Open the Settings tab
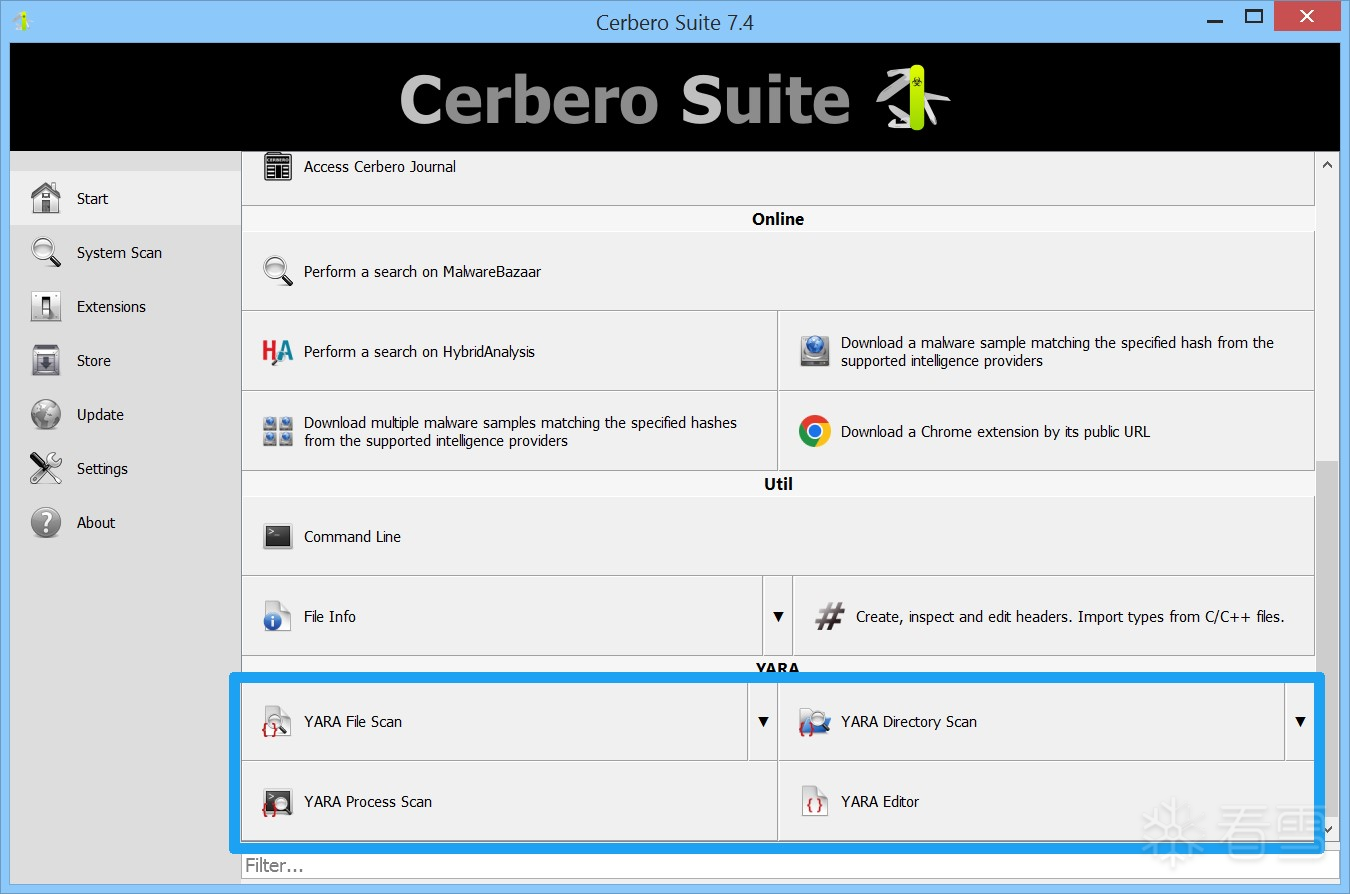Viewport: 1350px width, 894px height. coord(125,468)
